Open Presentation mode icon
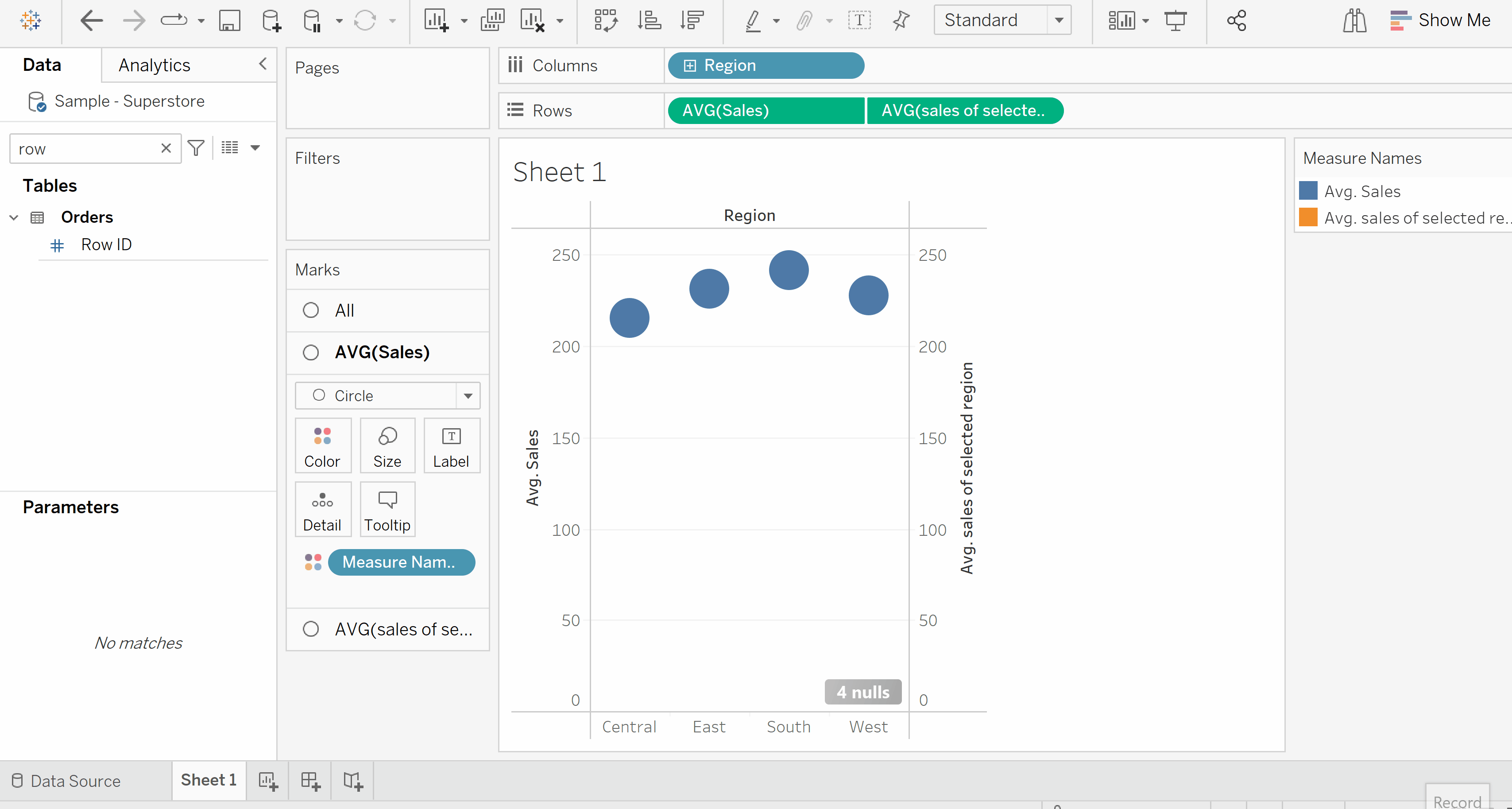1512x809 pixels. [x=1175, y=20]
